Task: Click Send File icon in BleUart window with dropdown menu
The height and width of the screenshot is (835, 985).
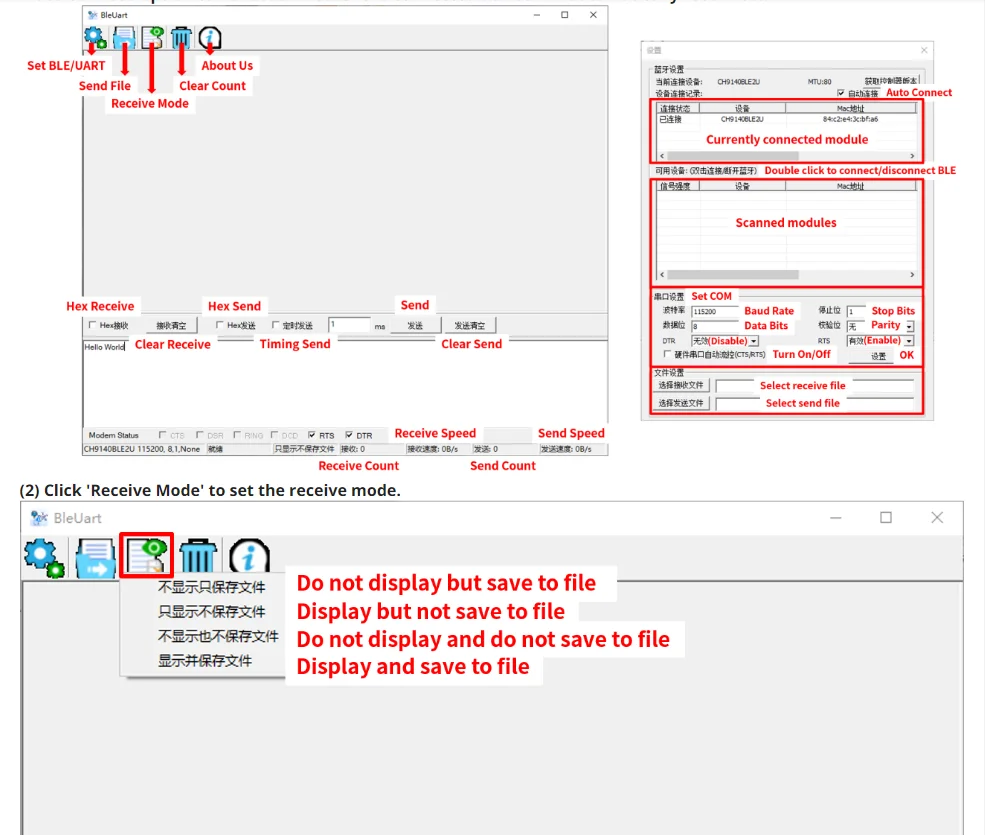Action: 95,557
